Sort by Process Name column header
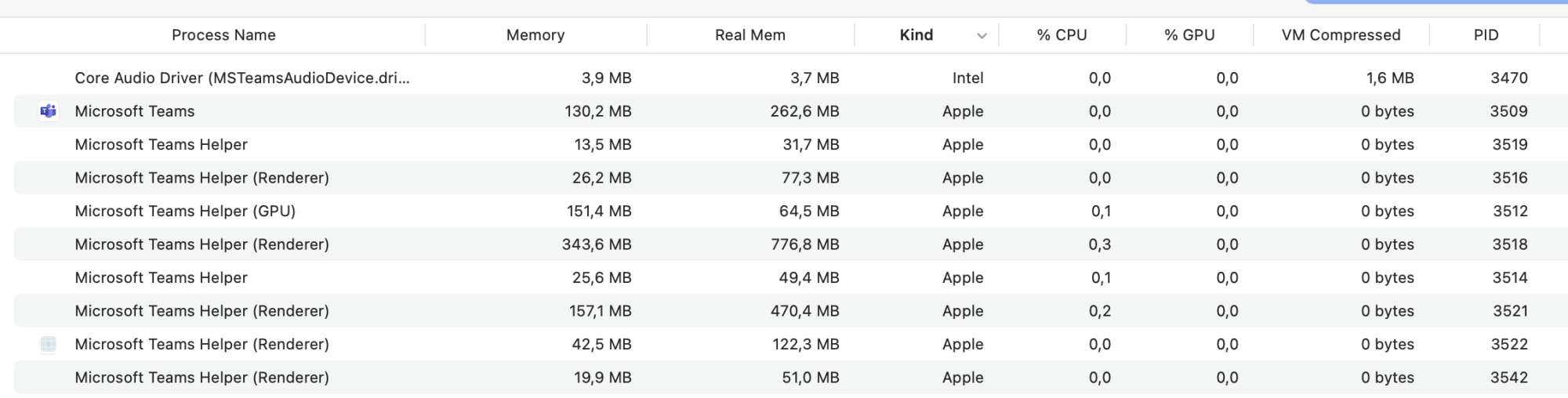 coord(223,35)
